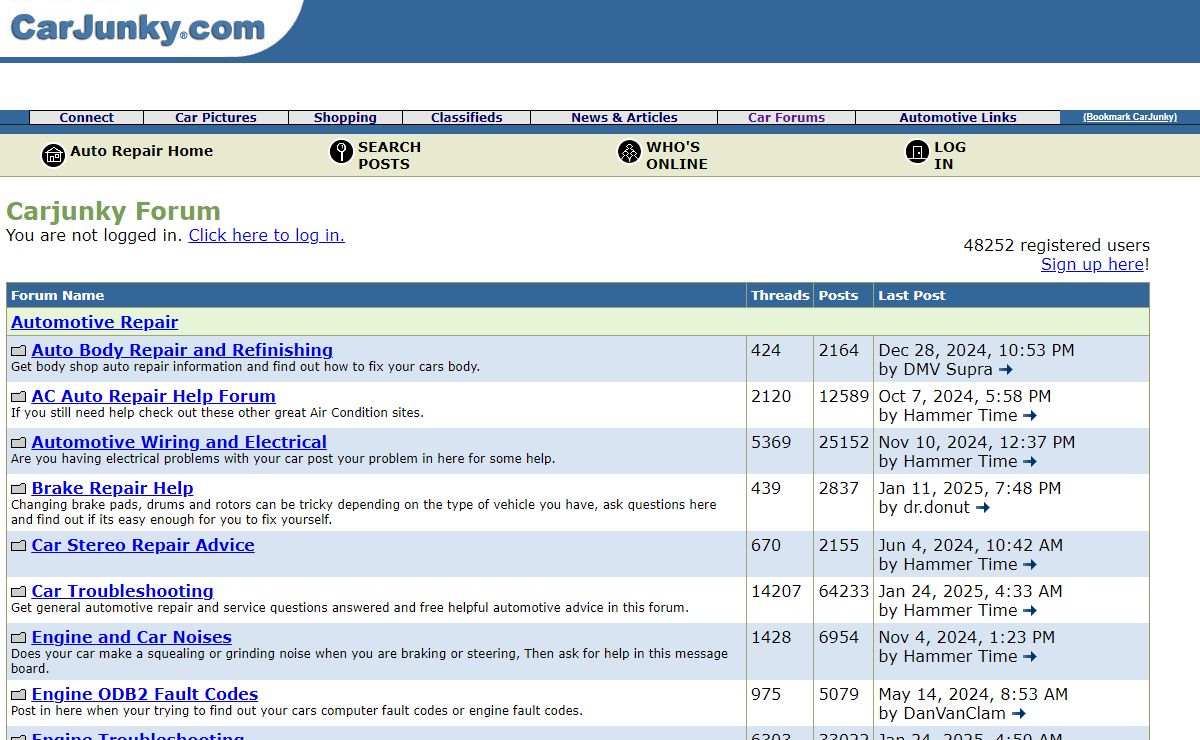The image size is (1200, 740).
Task: Click the Bookmark CarJunky link
Action: point(1130,117)
